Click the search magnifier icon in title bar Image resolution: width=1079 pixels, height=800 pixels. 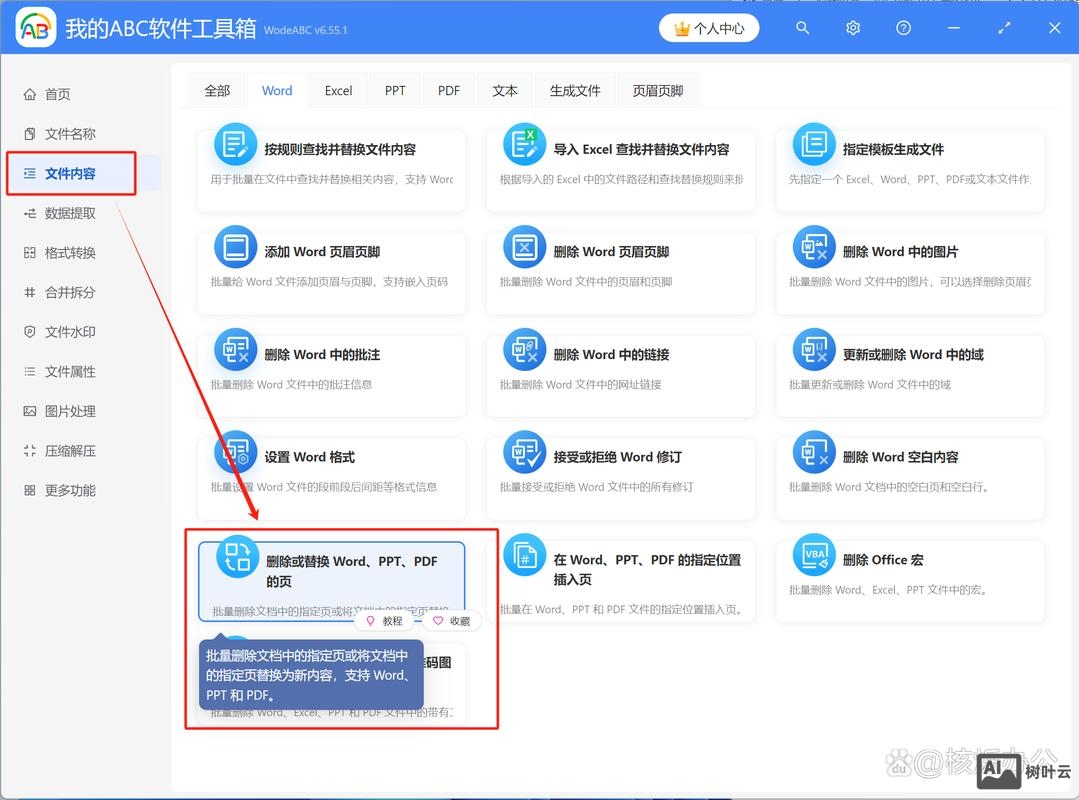[x=802, y=29]
